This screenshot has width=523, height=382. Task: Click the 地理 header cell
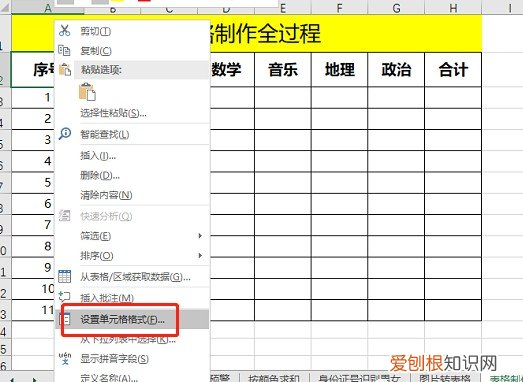[340, 69]
